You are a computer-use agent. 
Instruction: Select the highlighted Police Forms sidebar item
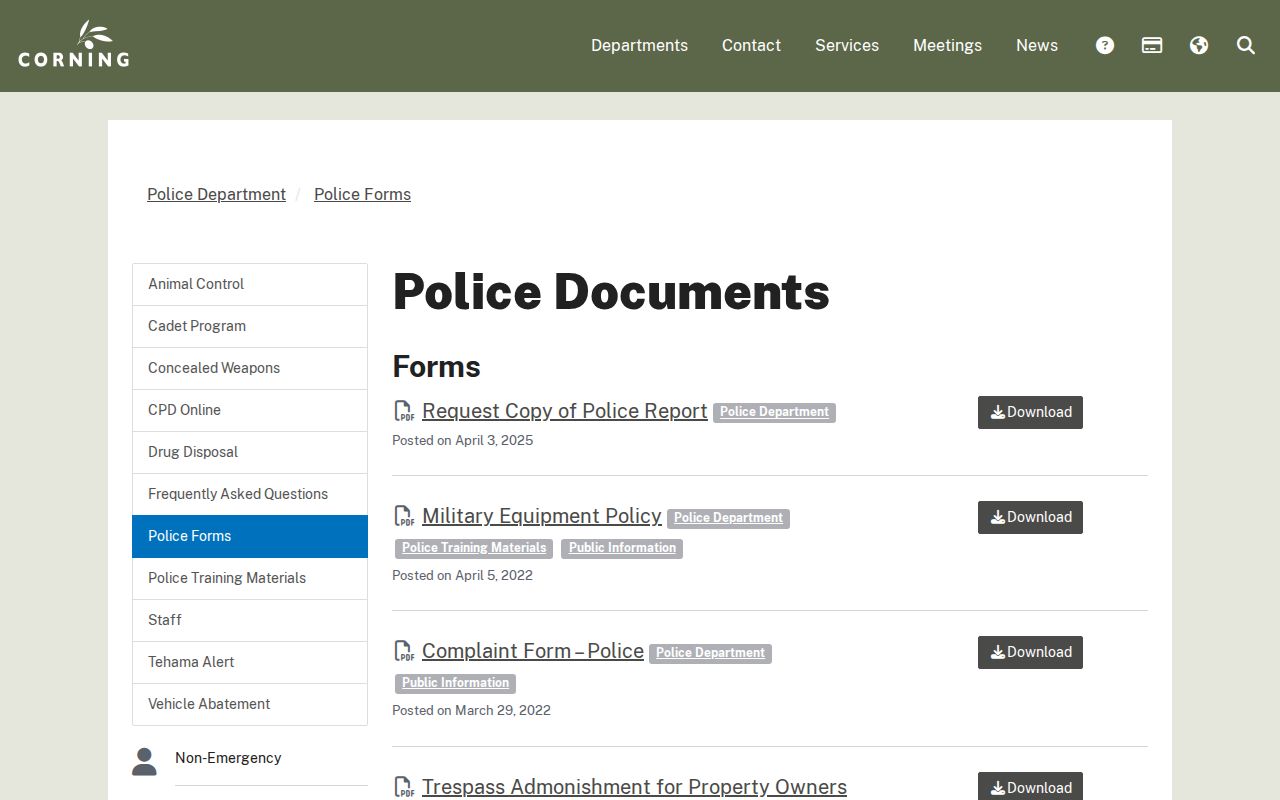click(250, 536)
